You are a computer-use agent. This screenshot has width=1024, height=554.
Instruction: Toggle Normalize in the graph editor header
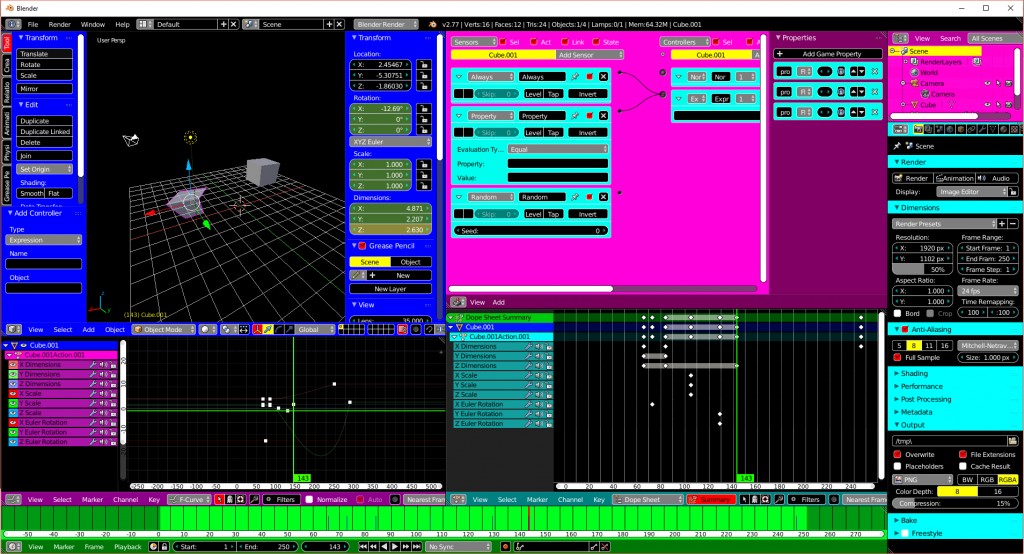(x=310, y=499)
